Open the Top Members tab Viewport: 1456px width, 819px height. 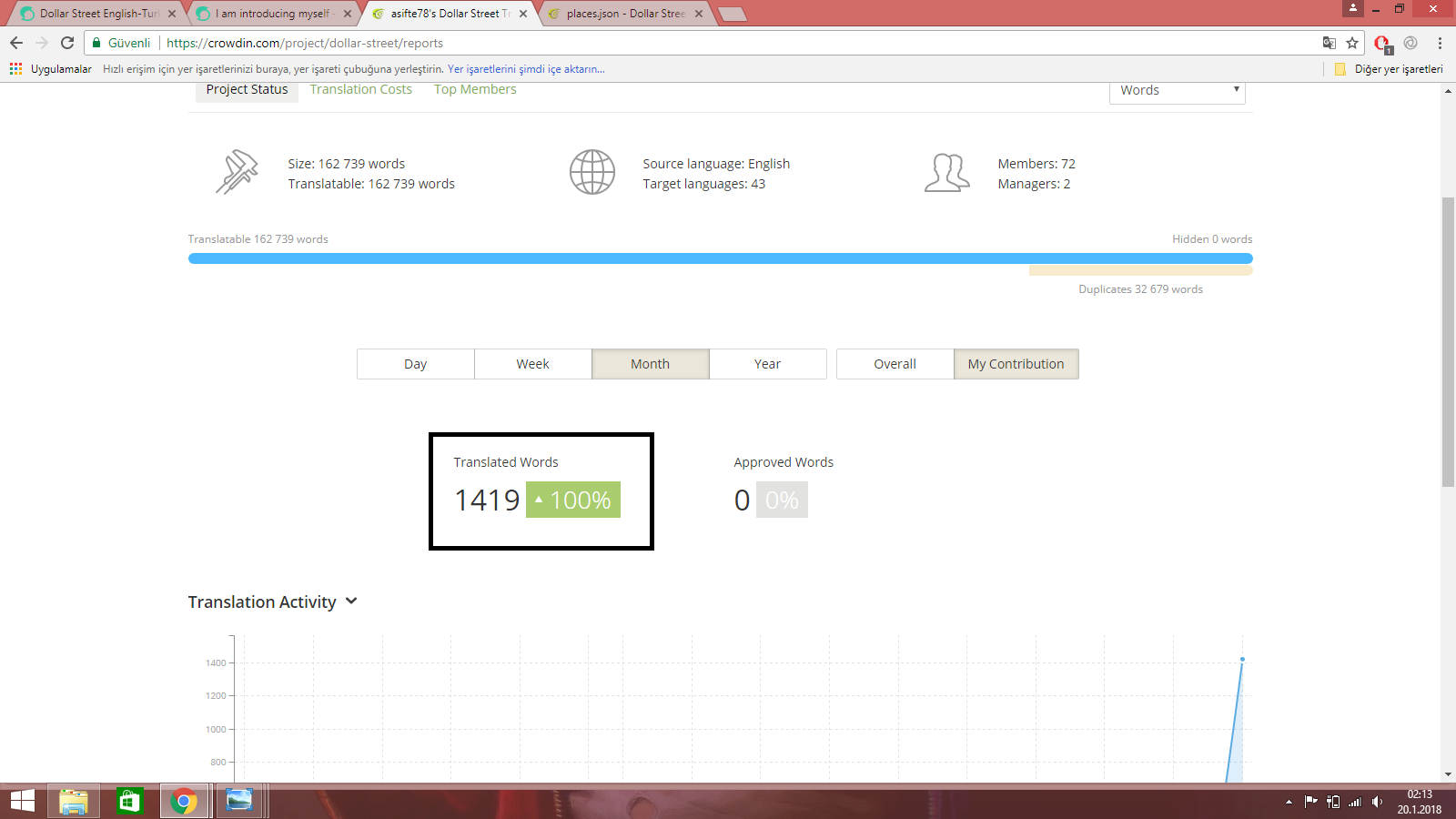(475, 89)
